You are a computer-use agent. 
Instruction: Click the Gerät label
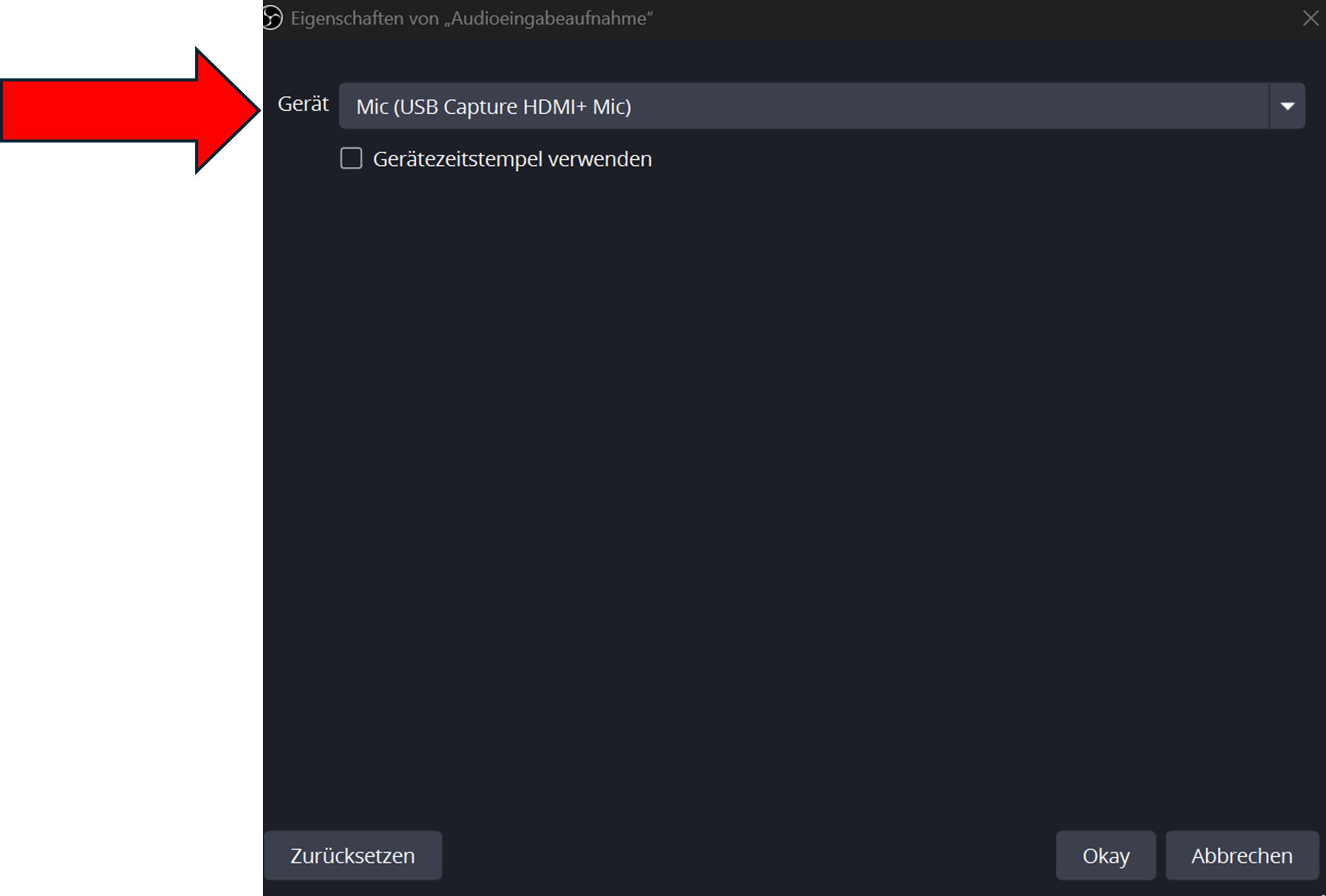click(303, 104)
